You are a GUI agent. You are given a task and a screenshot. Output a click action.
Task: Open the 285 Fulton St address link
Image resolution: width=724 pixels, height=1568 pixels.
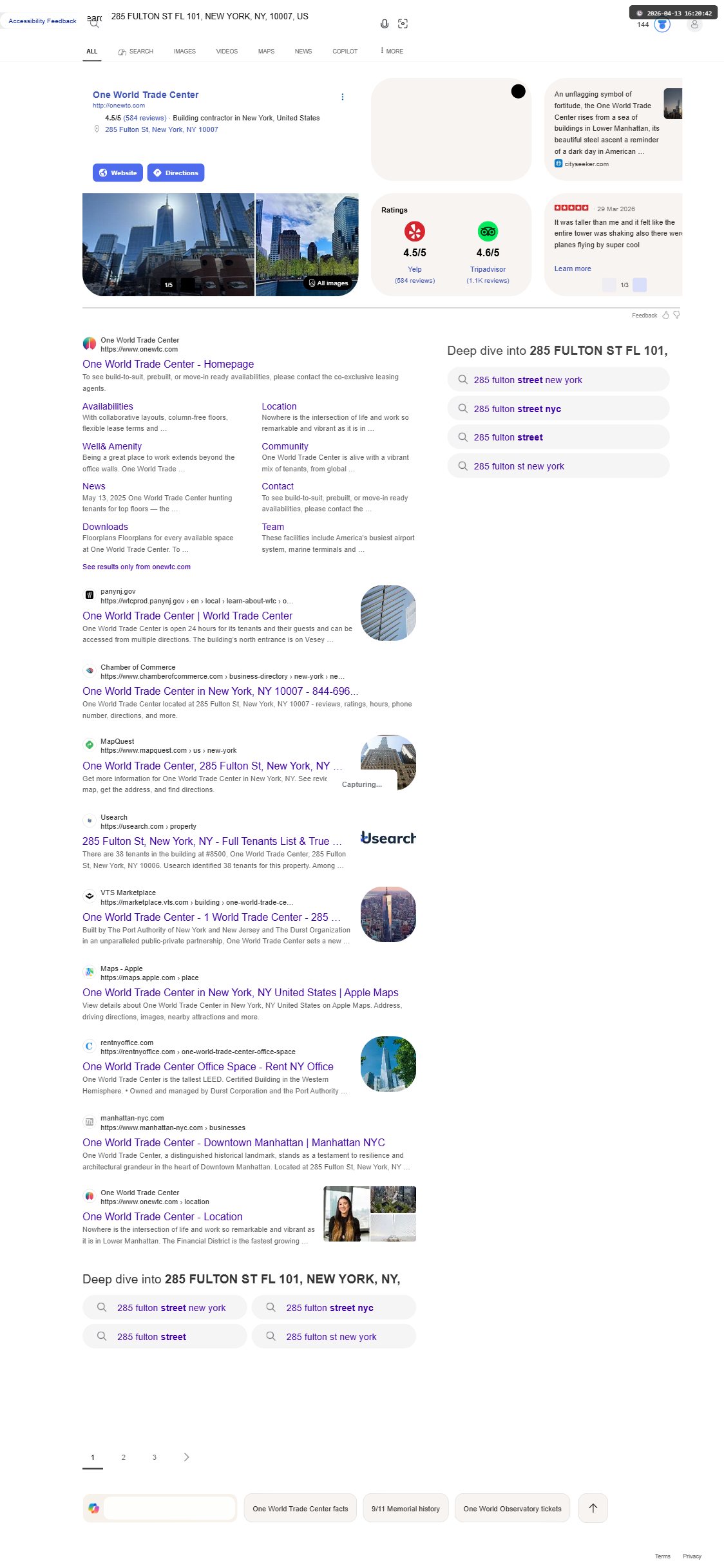(x=162, y=129)
